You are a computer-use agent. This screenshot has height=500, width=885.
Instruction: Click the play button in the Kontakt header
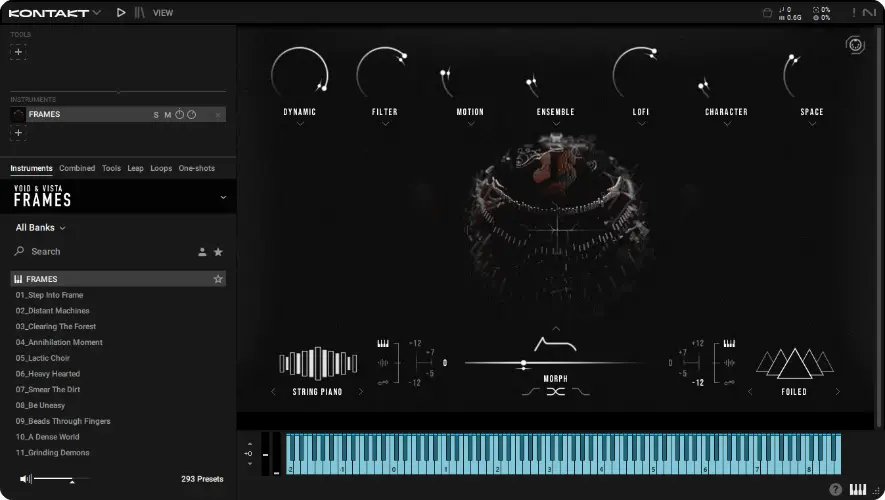pos(121,13)
